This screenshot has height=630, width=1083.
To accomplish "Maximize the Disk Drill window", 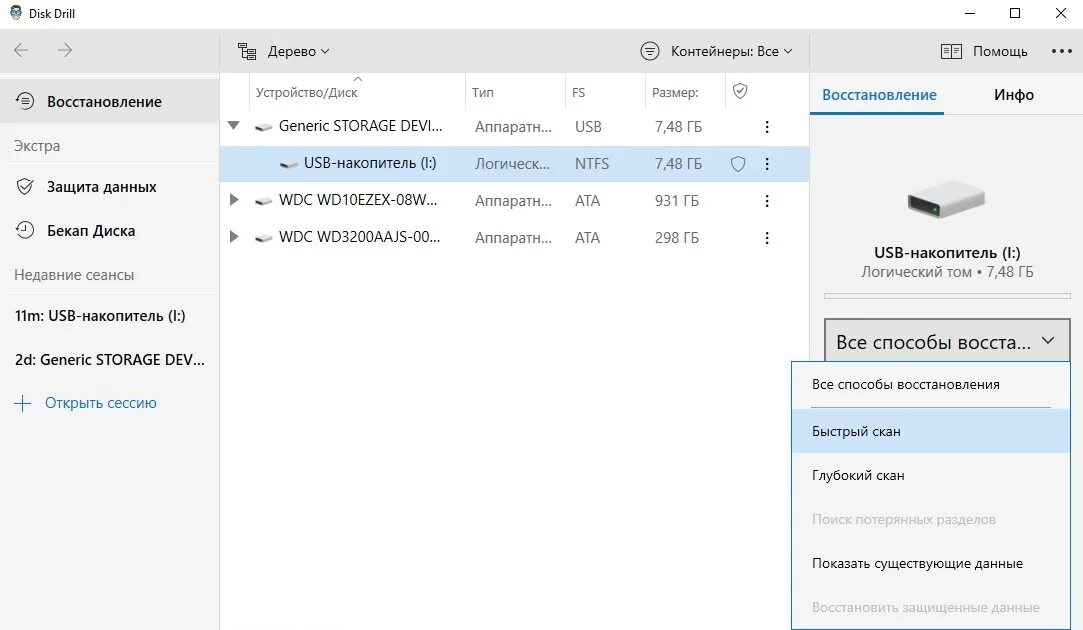I will click(1015, 13).
